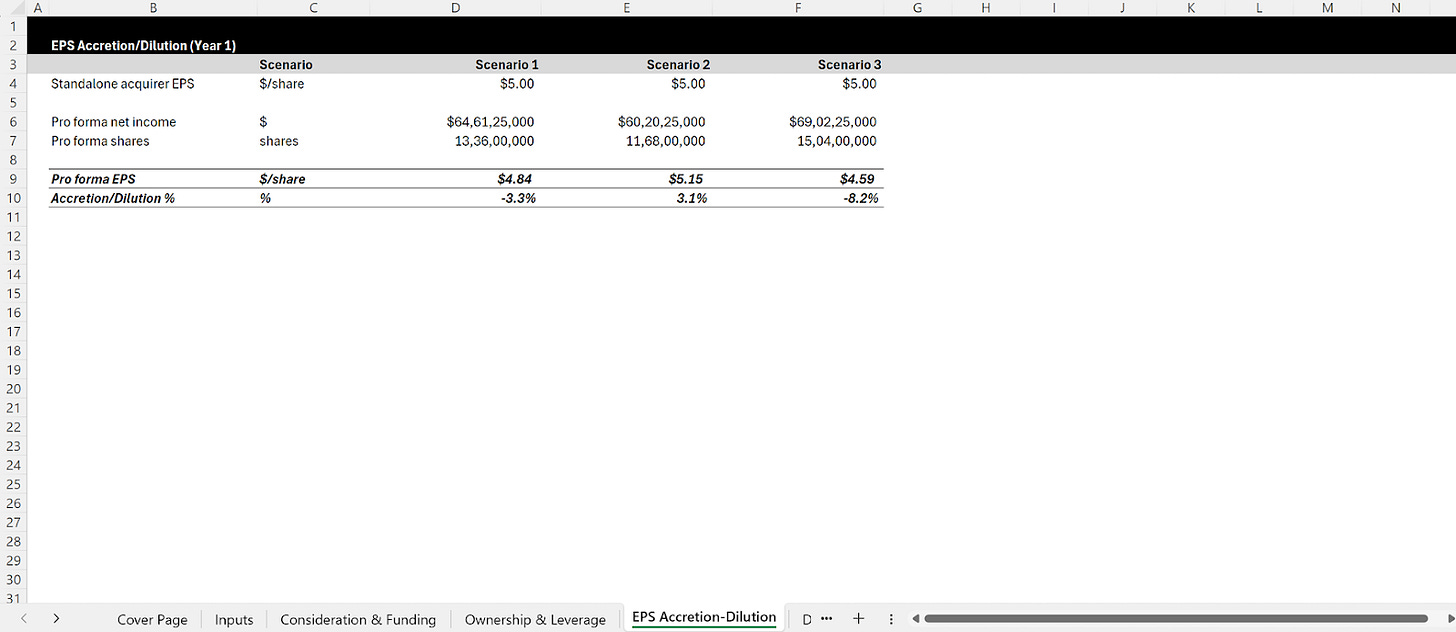The width and height of the screenshot is (1456, 632).
Task: Click the 'Pro forma net income' label
Action: (113, 122)
